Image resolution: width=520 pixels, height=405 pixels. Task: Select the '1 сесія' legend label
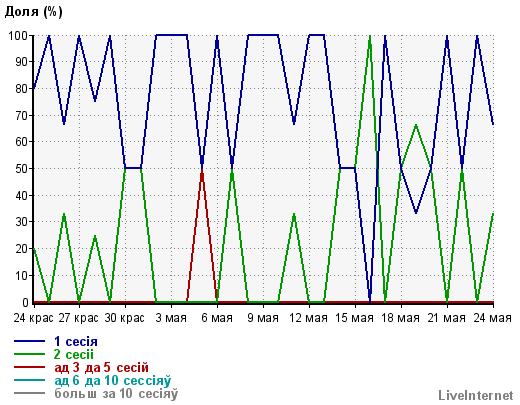tap(76, 341)
